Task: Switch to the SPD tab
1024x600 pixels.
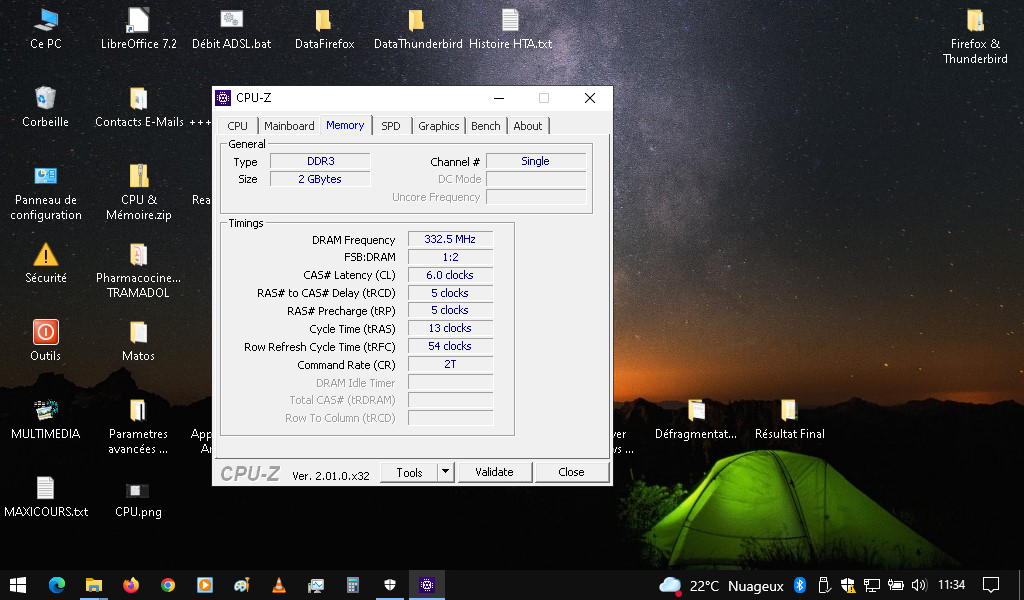Action: pos(390,126)
